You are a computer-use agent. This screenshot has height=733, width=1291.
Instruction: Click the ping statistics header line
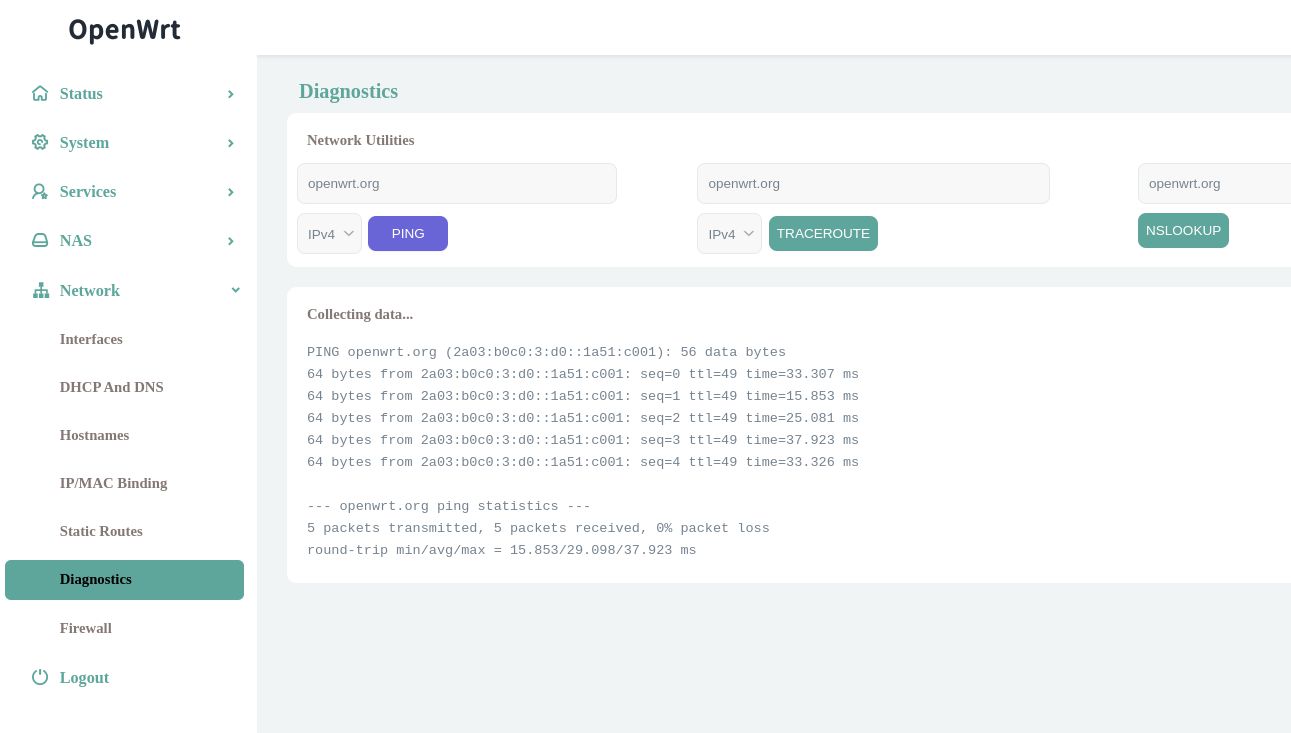click(449, 506)
